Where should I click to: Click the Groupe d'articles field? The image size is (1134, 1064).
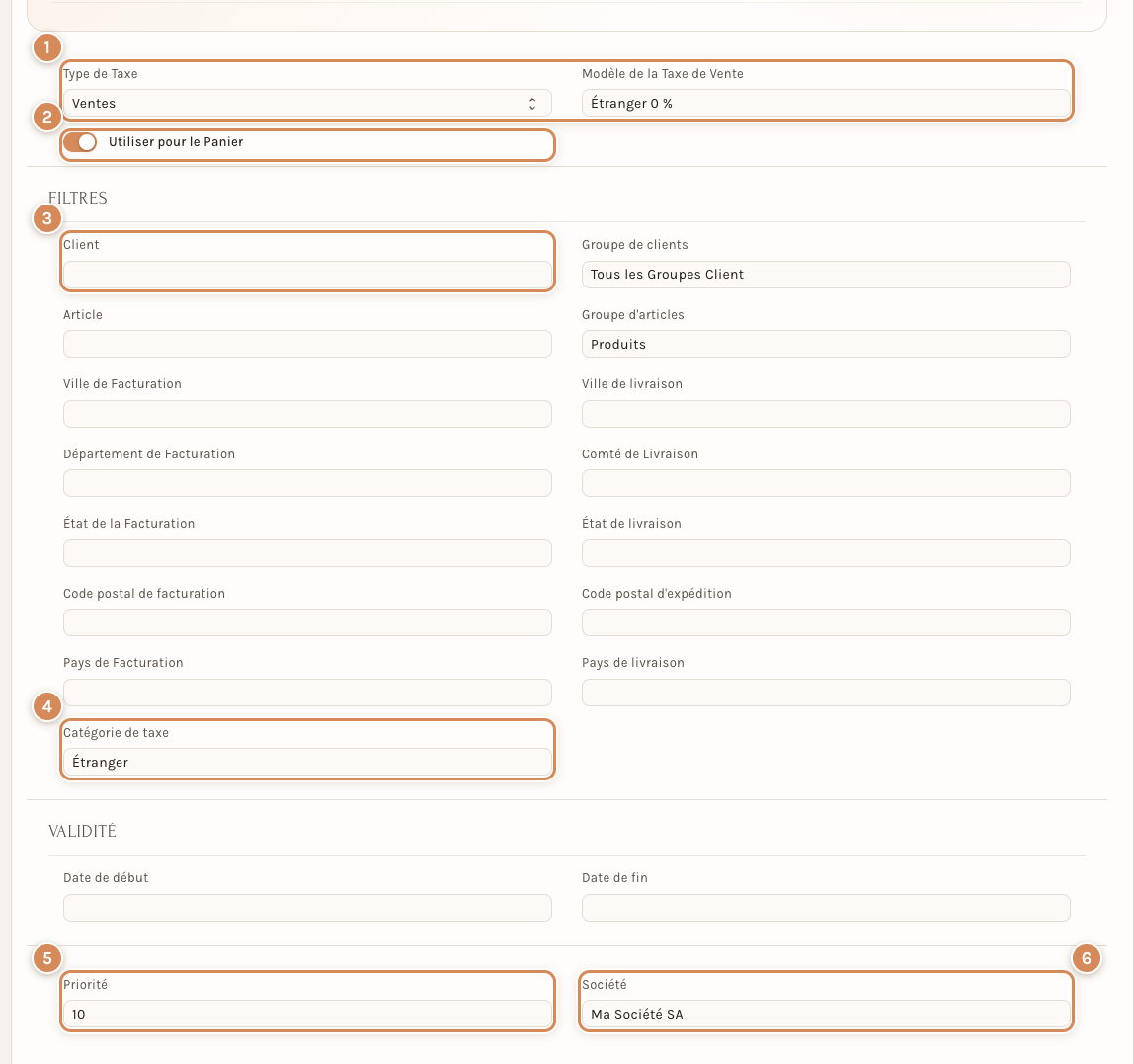coord(826,345)
